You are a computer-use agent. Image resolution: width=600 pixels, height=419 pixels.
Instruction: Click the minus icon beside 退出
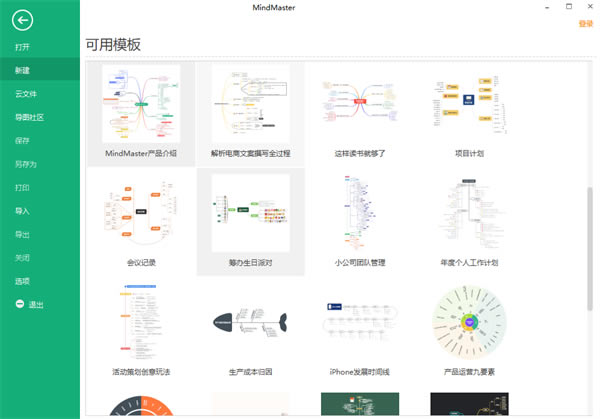(20, 304)
